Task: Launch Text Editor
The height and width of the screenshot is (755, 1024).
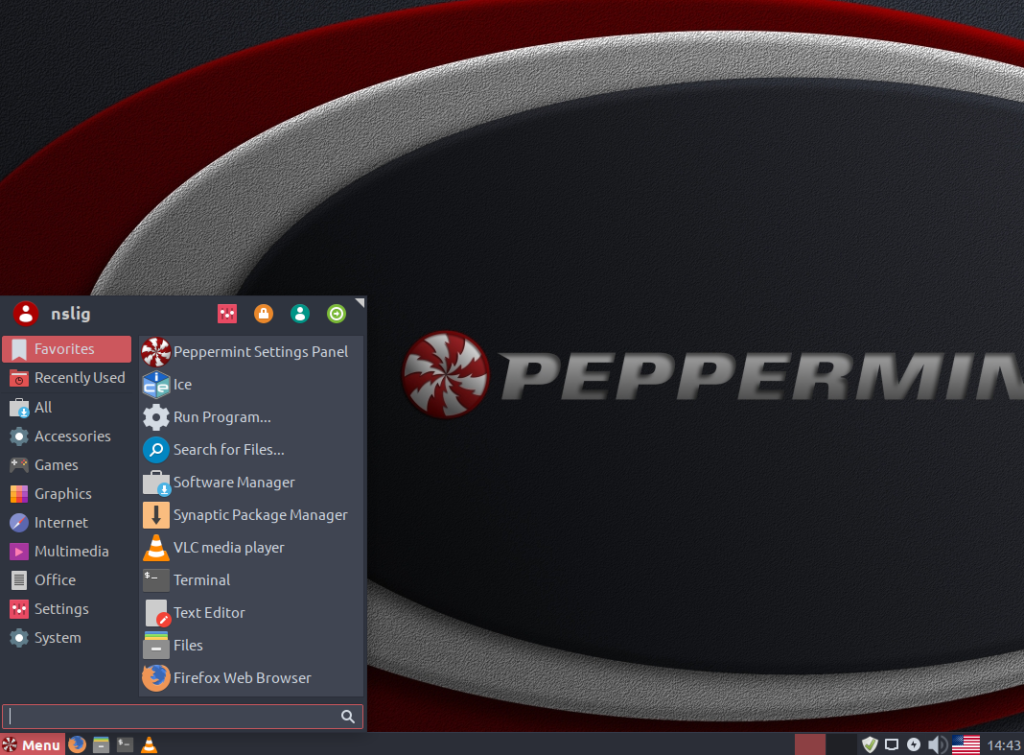Action: [251, 613]
